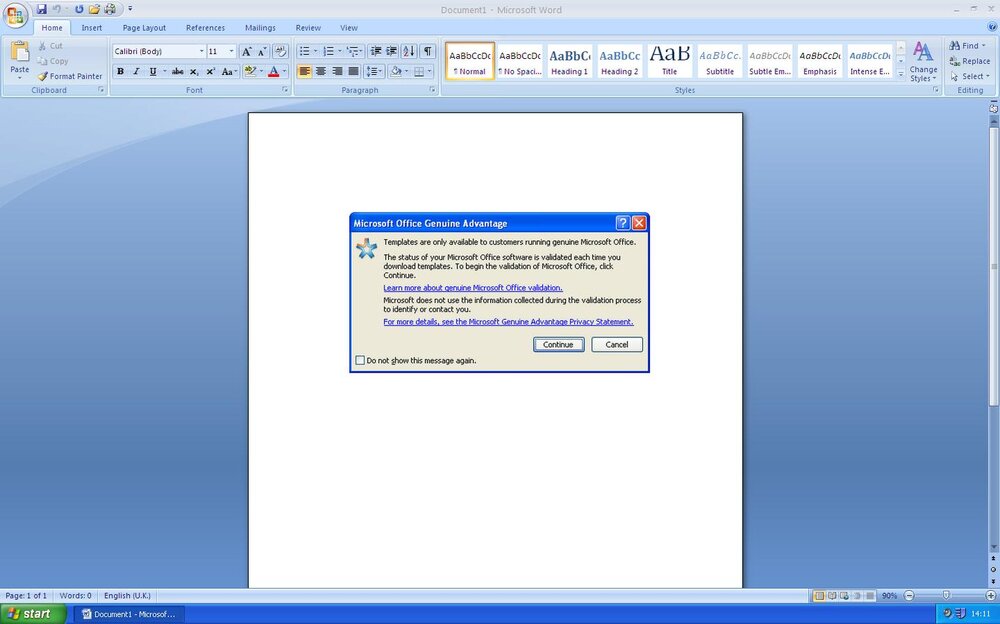Open the Select dropdown in Editing group
The height and width of the screenshot is (624, 1000).
coord(969,77)
